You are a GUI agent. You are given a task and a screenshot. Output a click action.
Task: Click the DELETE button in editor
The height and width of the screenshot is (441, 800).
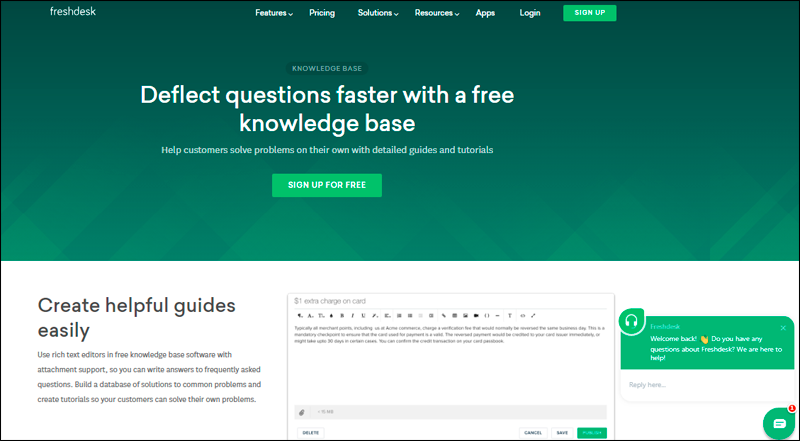pyautogui.click(x=311, y=433)
